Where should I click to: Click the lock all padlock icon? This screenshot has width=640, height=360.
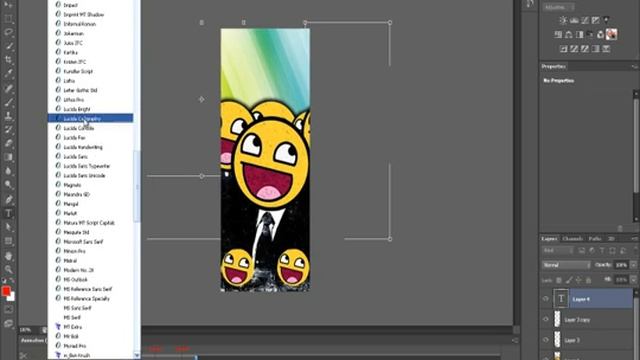coord(588,280)
